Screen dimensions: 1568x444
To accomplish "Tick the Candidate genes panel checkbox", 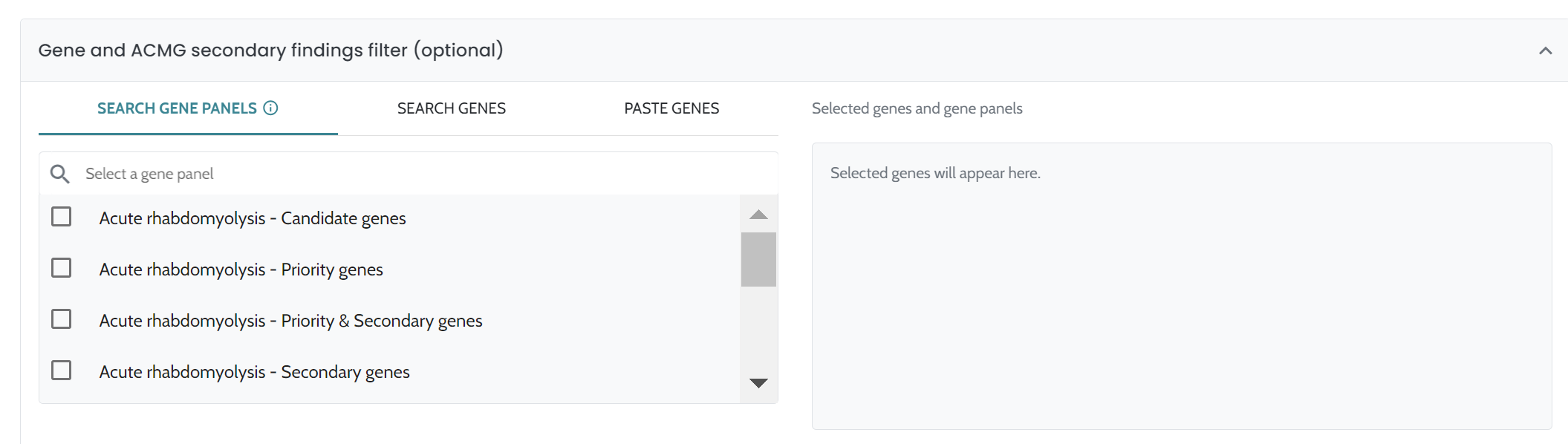I will (x=61, y=217).
